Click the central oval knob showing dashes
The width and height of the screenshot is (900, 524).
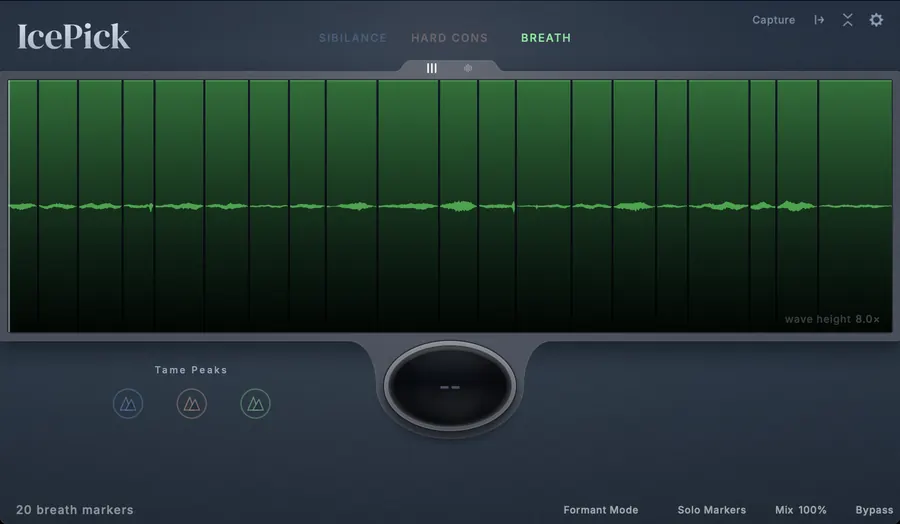pos(449,386)
